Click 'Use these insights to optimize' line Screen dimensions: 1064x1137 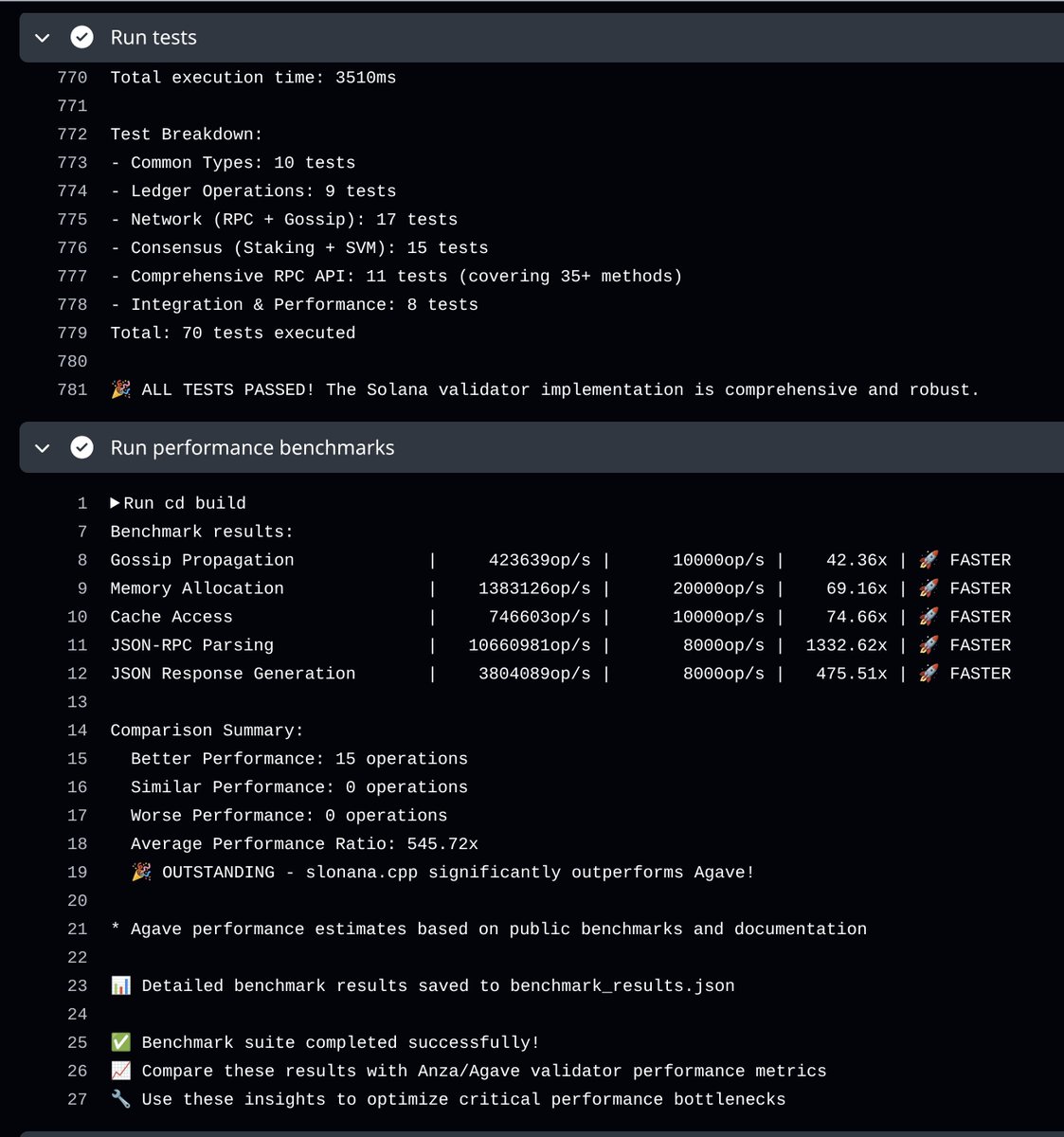pyautogui.click(x=463, y=1100)
